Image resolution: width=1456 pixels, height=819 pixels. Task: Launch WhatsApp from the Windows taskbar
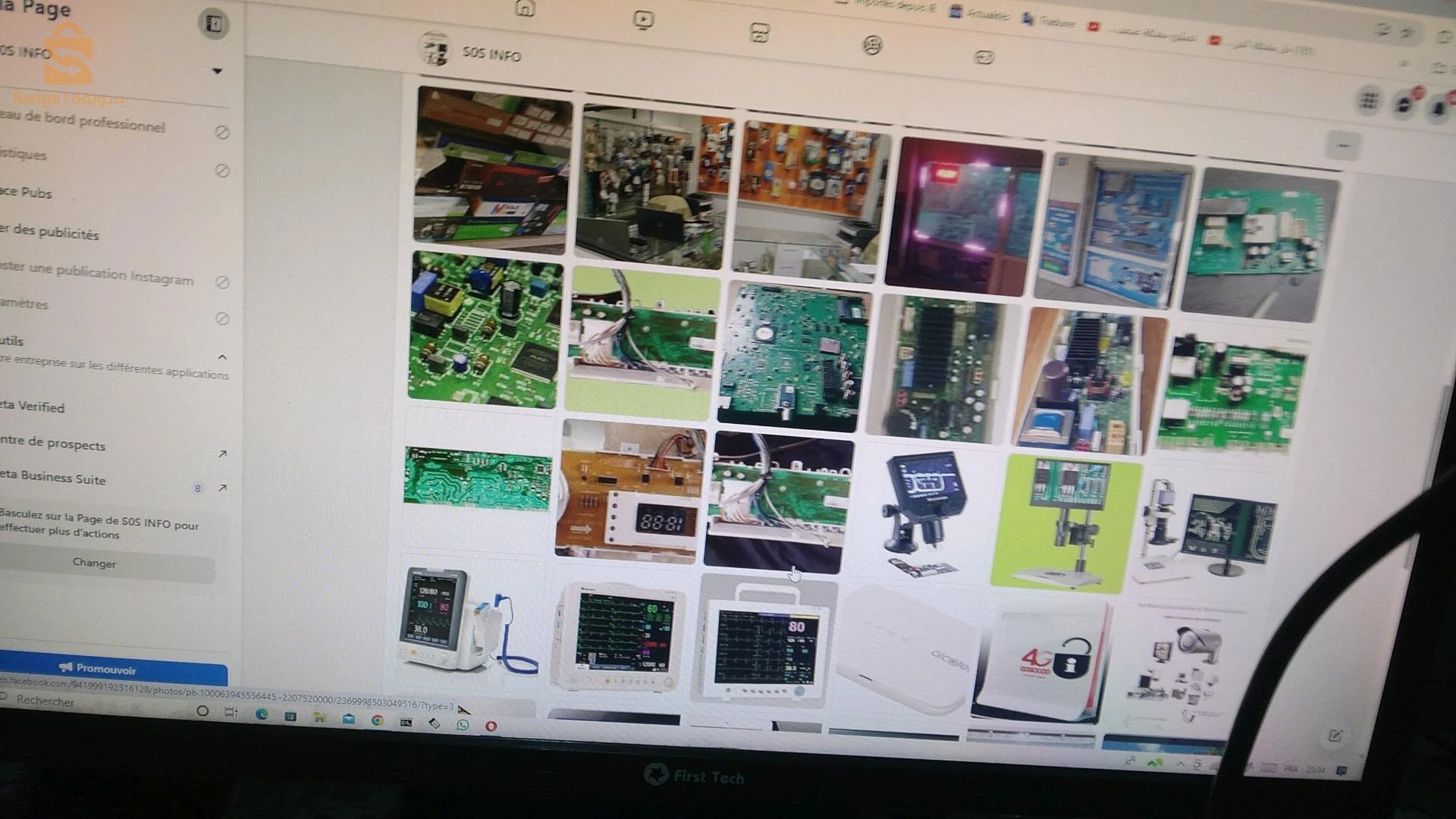coord(463,725)
